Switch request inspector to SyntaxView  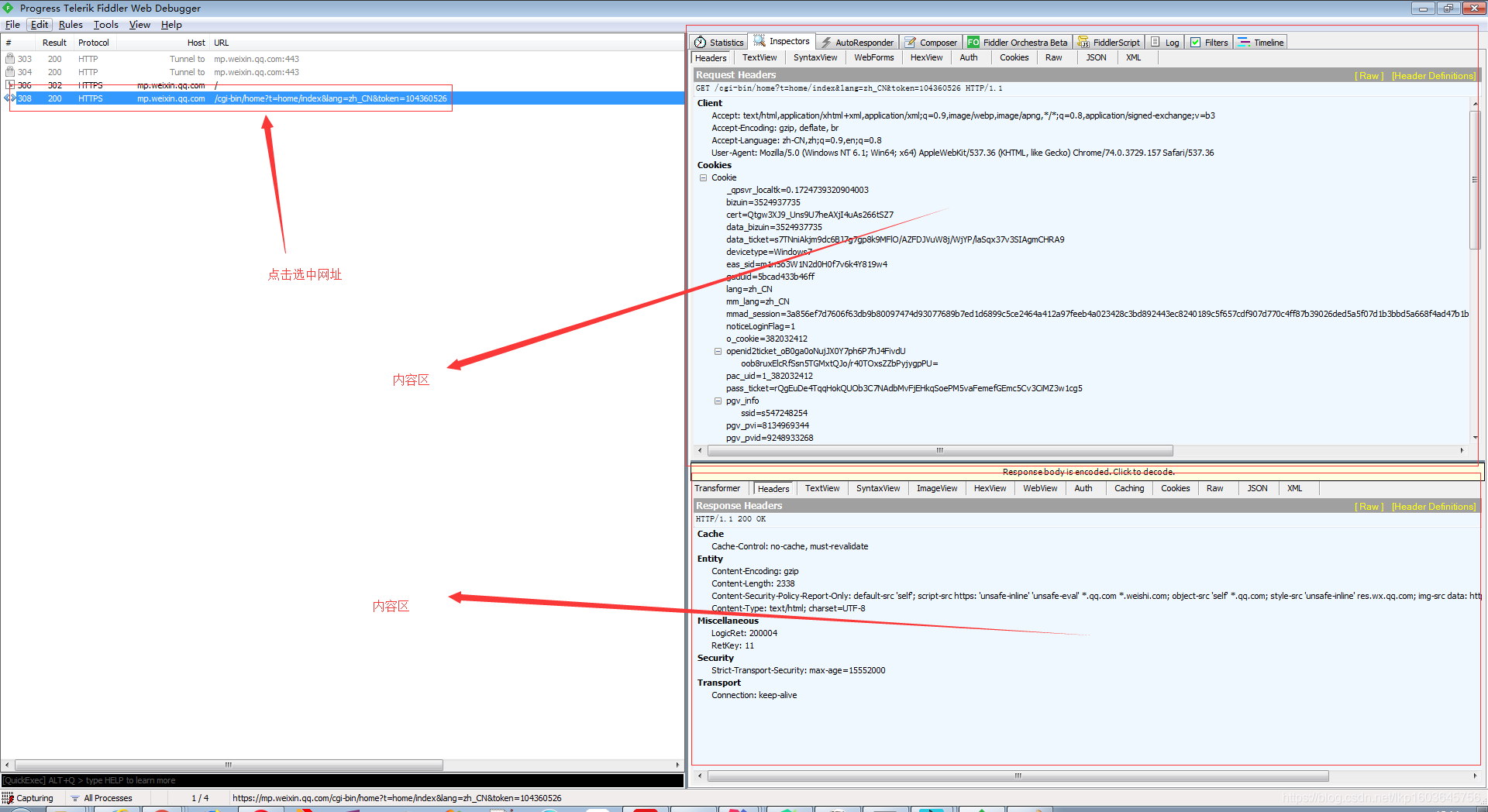pyautogui.click(x=815, y=57)
